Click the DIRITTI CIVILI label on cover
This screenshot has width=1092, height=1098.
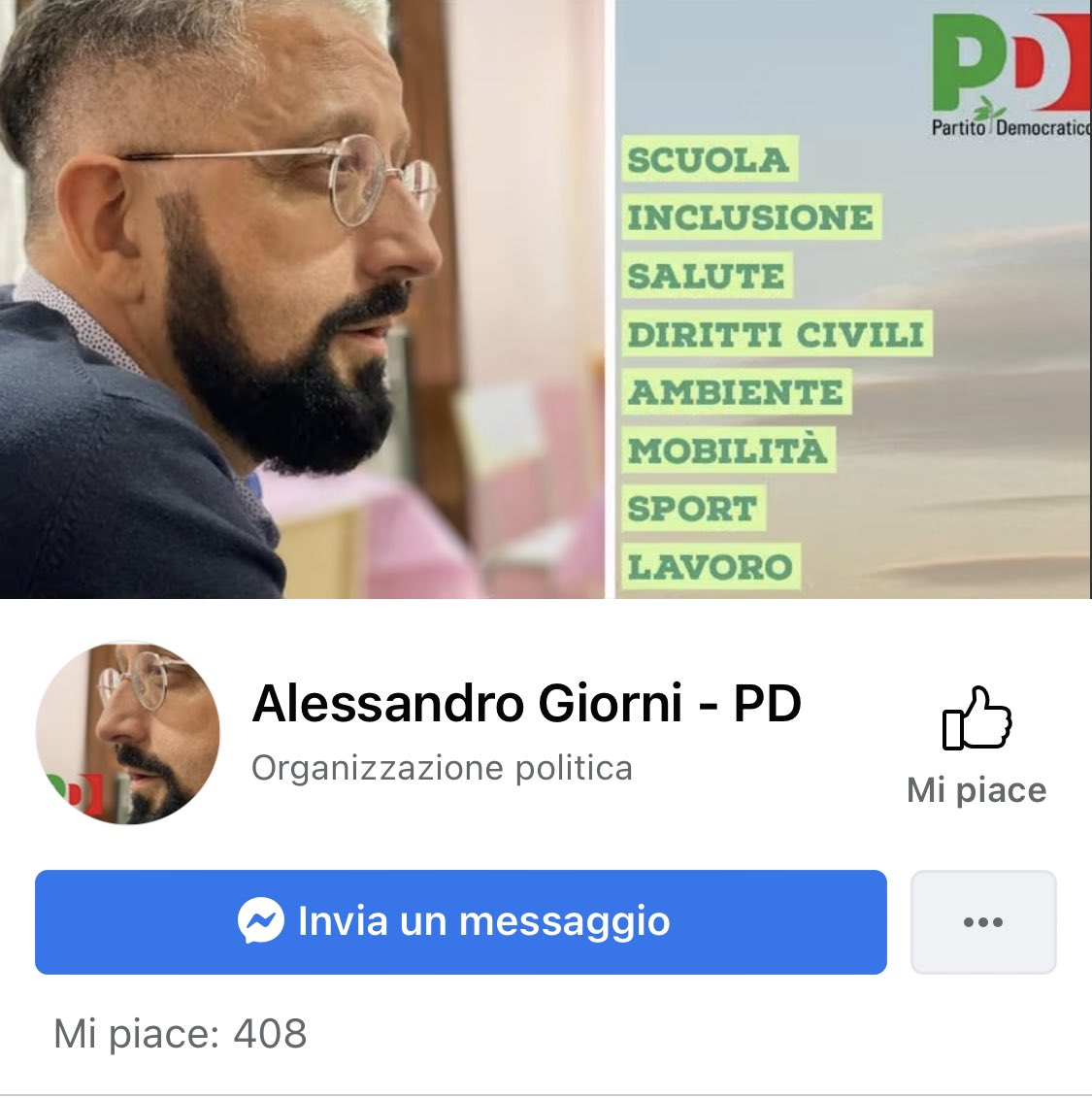tap(777, 333)
